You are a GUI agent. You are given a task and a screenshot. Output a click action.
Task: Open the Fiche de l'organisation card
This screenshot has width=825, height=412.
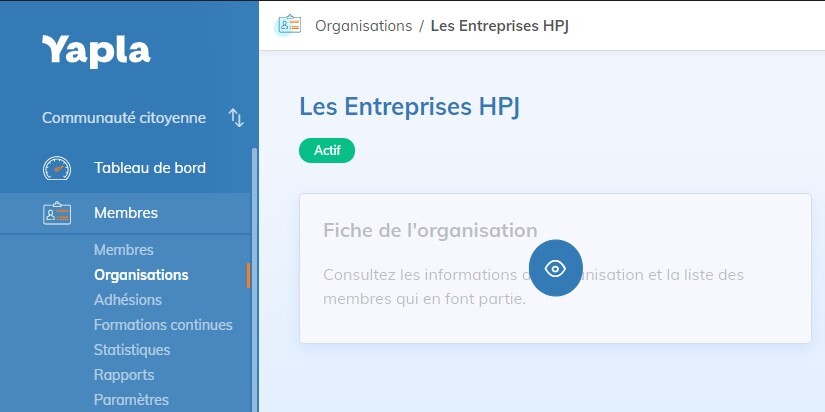[430, 231]
